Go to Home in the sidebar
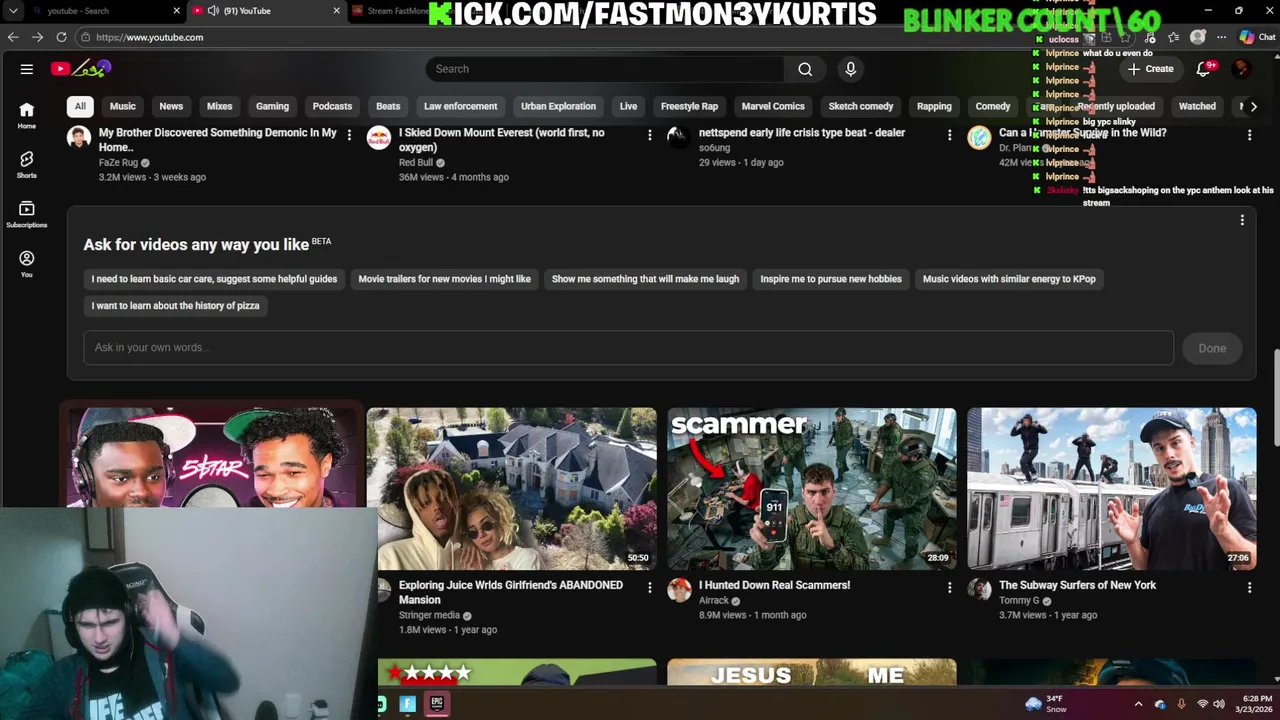Screen dimensions: 1280x720 (x=27, y=115)
